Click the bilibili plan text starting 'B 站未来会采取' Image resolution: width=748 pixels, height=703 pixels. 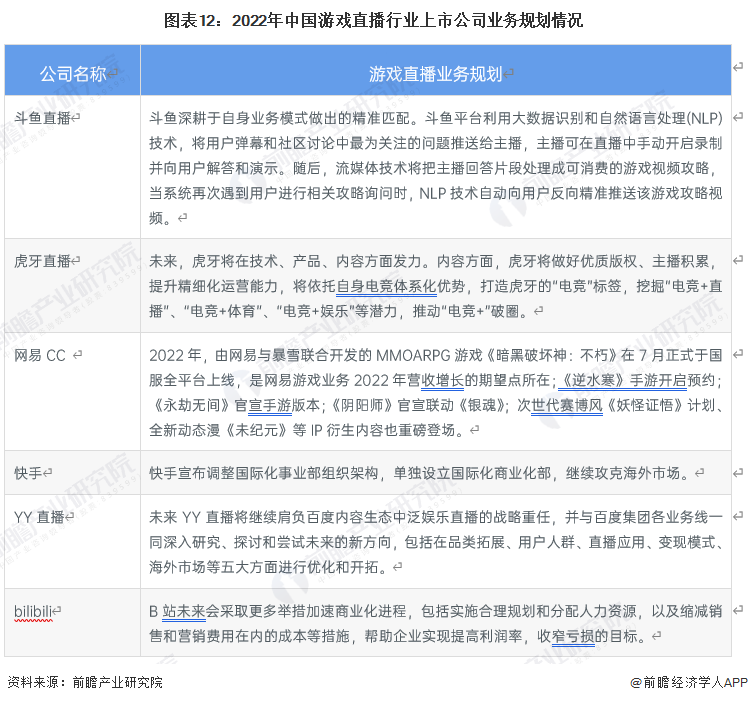[436, 623]
